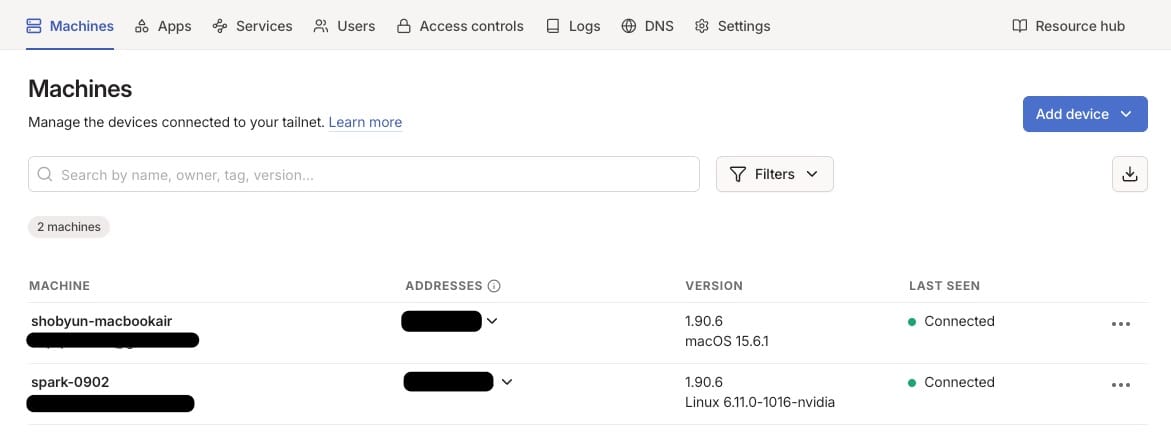
Task: Click the Resource hub book icon
Action: tap(1019, 26)
